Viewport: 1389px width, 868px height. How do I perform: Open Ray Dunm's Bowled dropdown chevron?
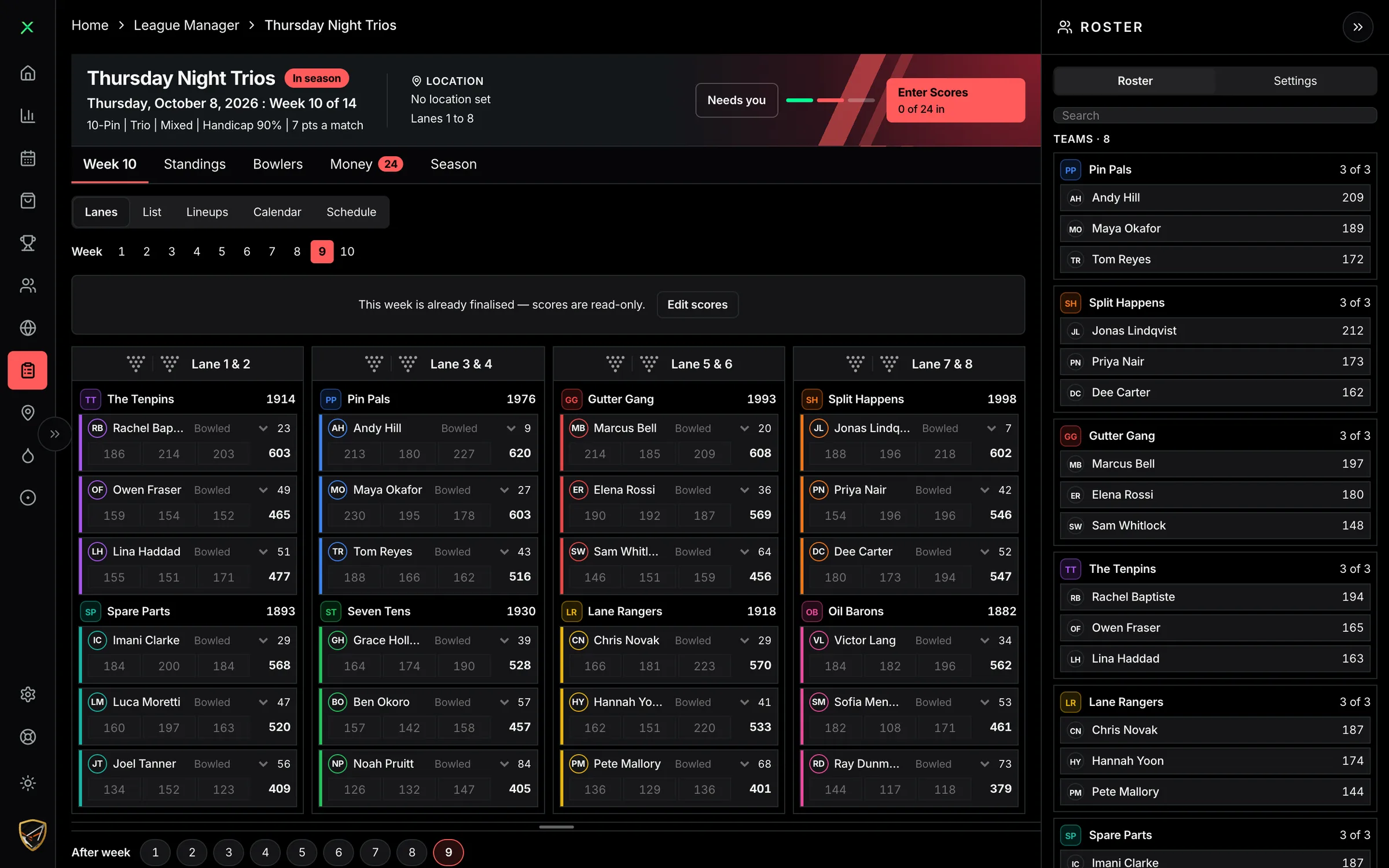tap(984, 764)
